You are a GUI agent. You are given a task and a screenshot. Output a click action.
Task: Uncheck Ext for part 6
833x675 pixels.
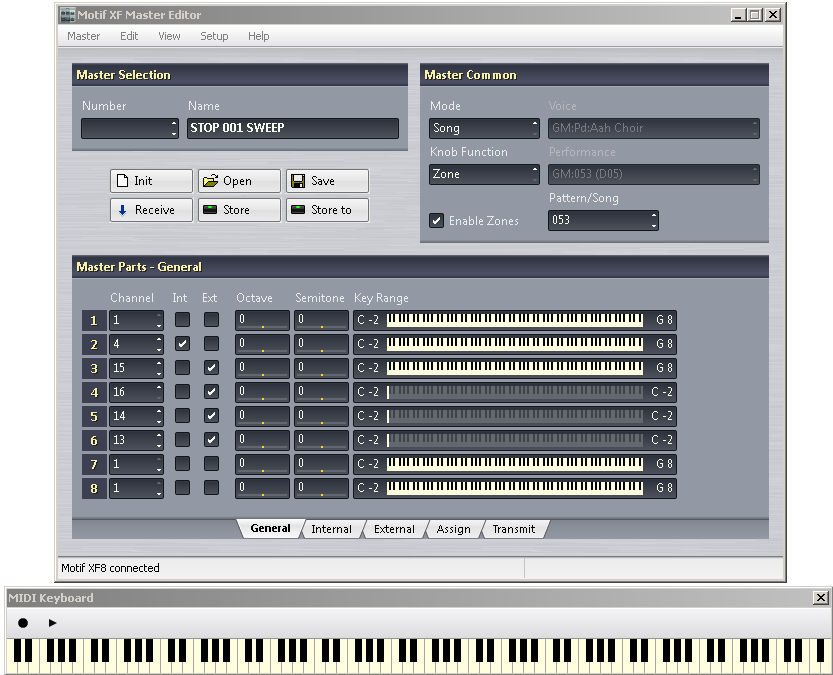[211, 440]
